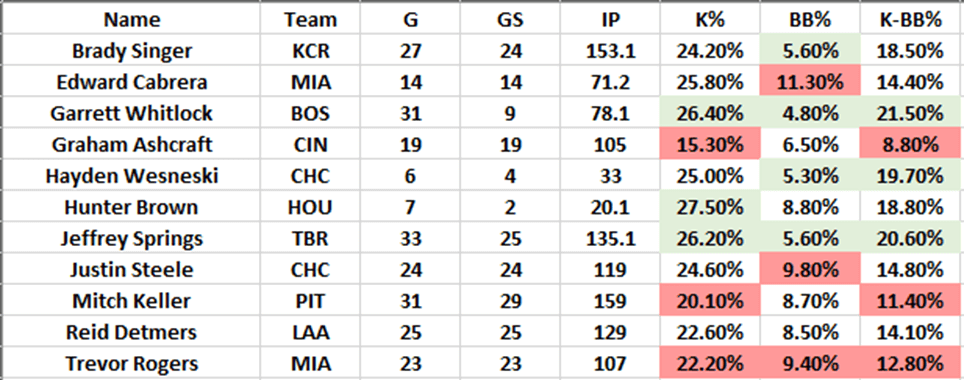Click Garrett Whitlock's green 26.40% K% cell

pos(710,113)
